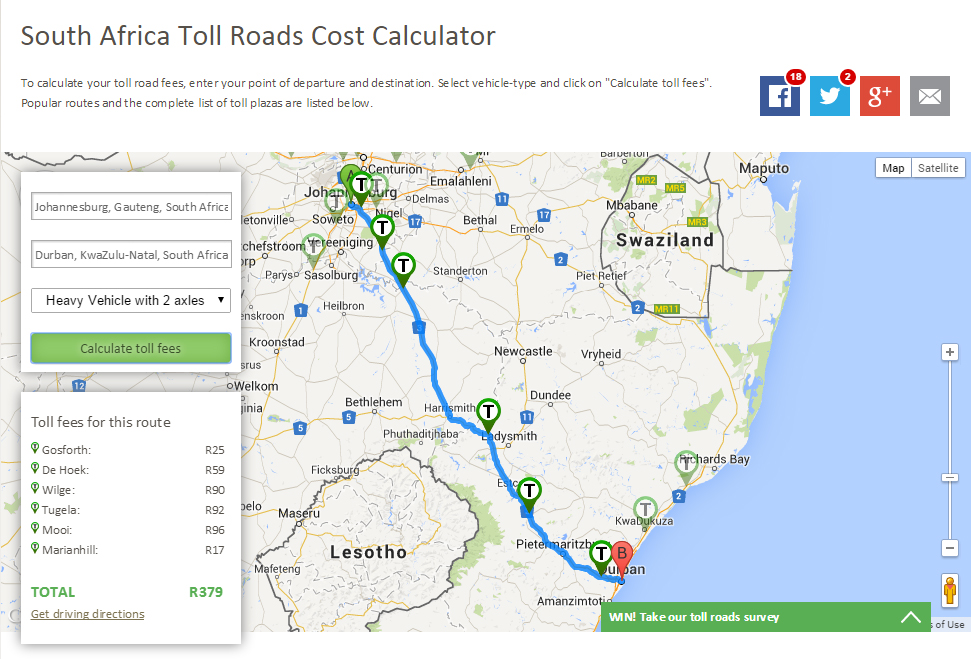The image size is (971, 659).
Task: Click the red destination marker B at Durban
Action: [622, 559]
